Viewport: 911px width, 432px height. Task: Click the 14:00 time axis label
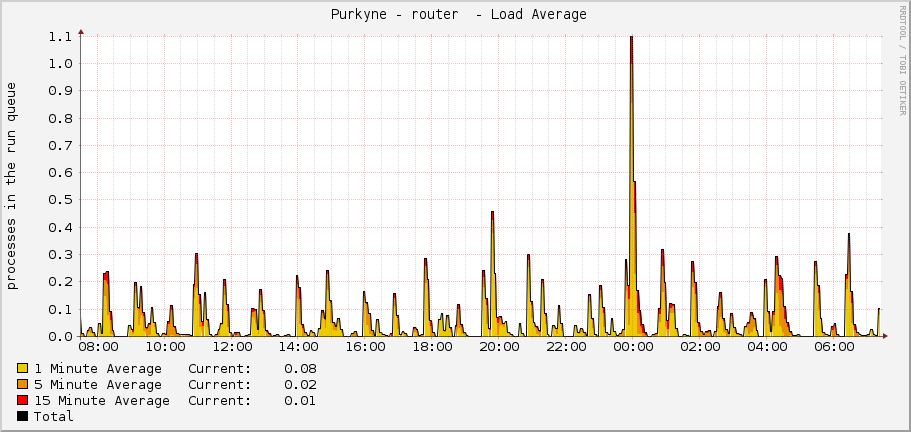click(x=298, y=347)
